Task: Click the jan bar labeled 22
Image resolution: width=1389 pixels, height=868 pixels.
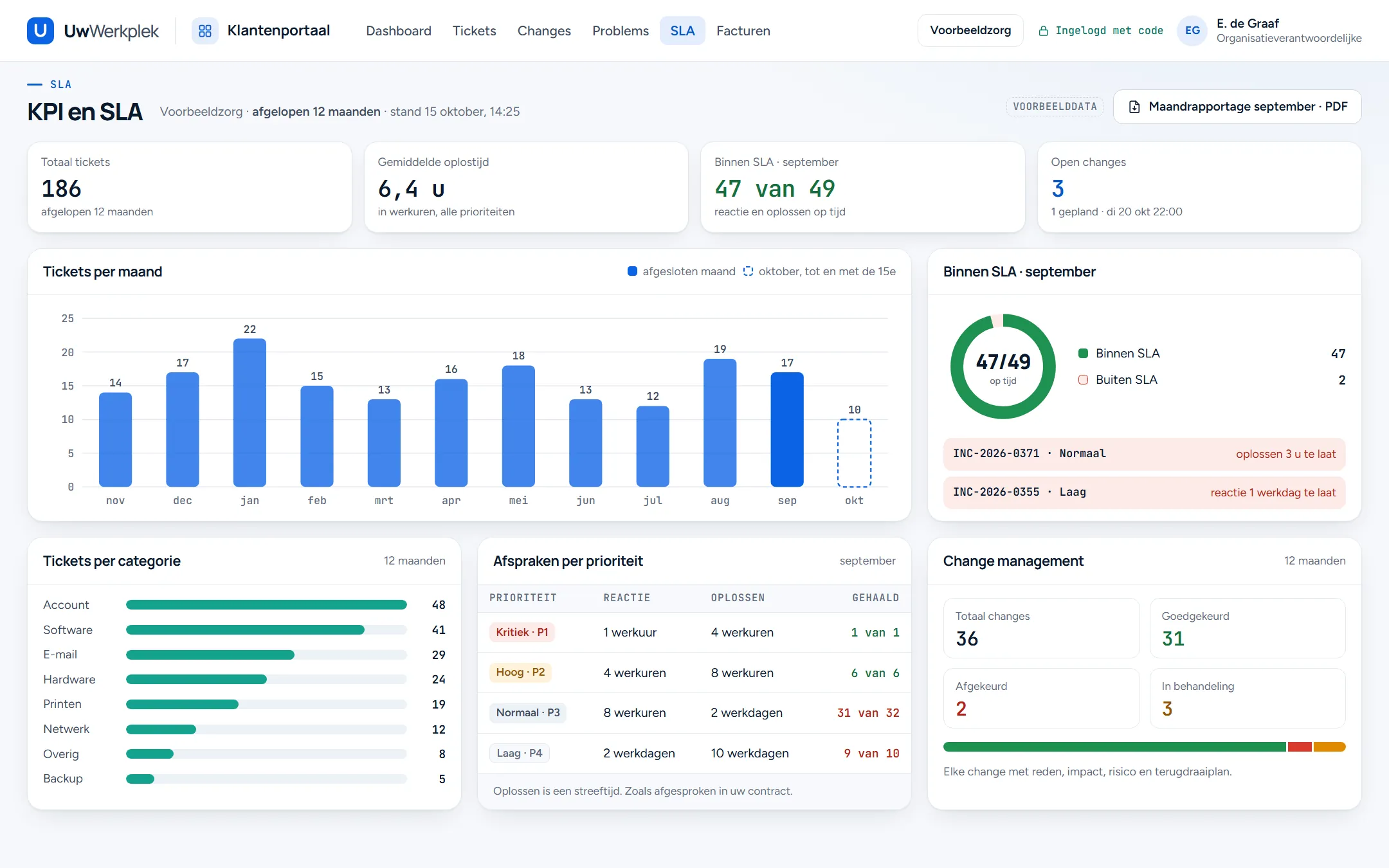Action: click(250, 413)
